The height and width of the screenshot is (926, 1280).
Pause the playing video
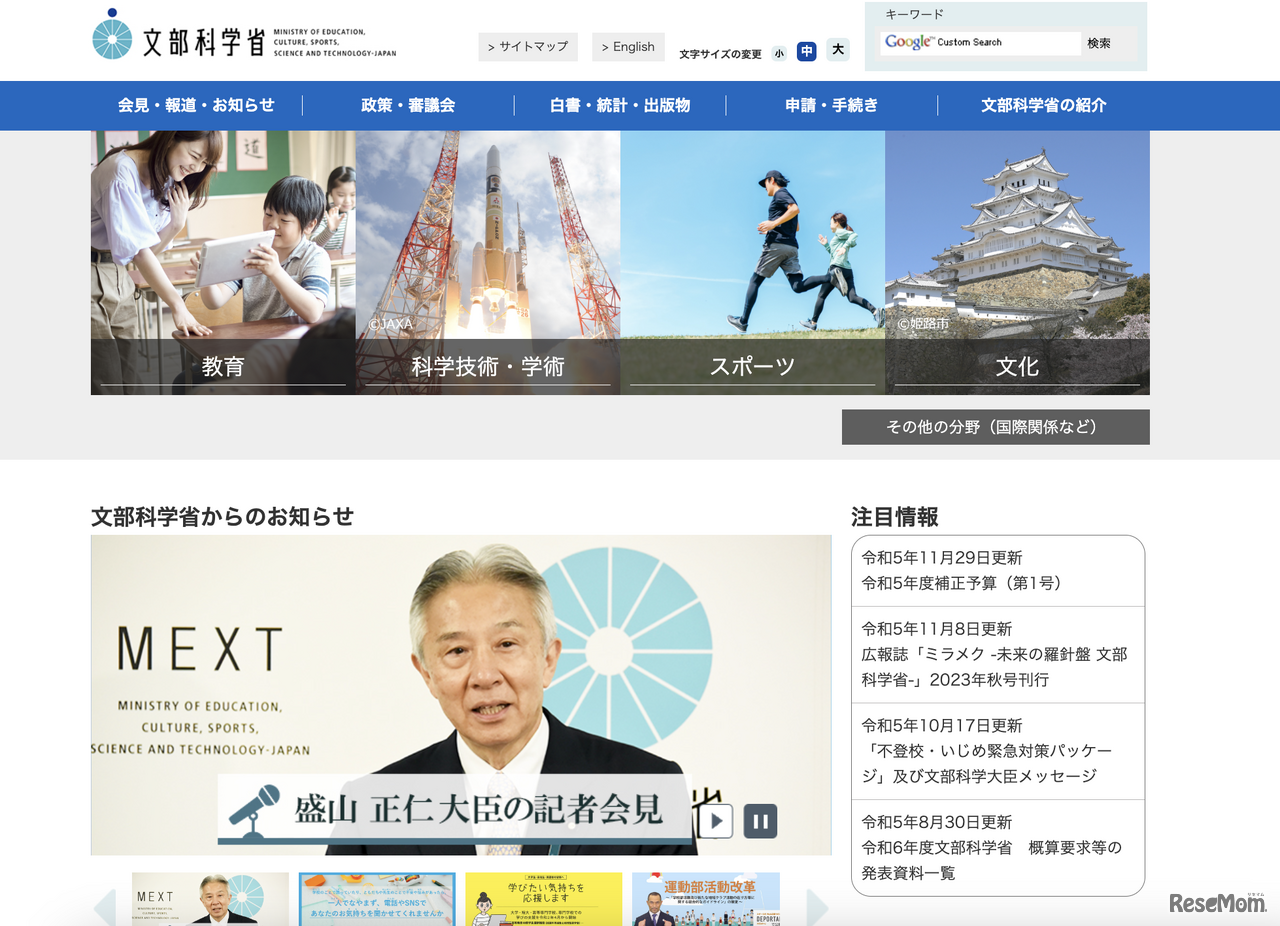[x=760, y=821]
